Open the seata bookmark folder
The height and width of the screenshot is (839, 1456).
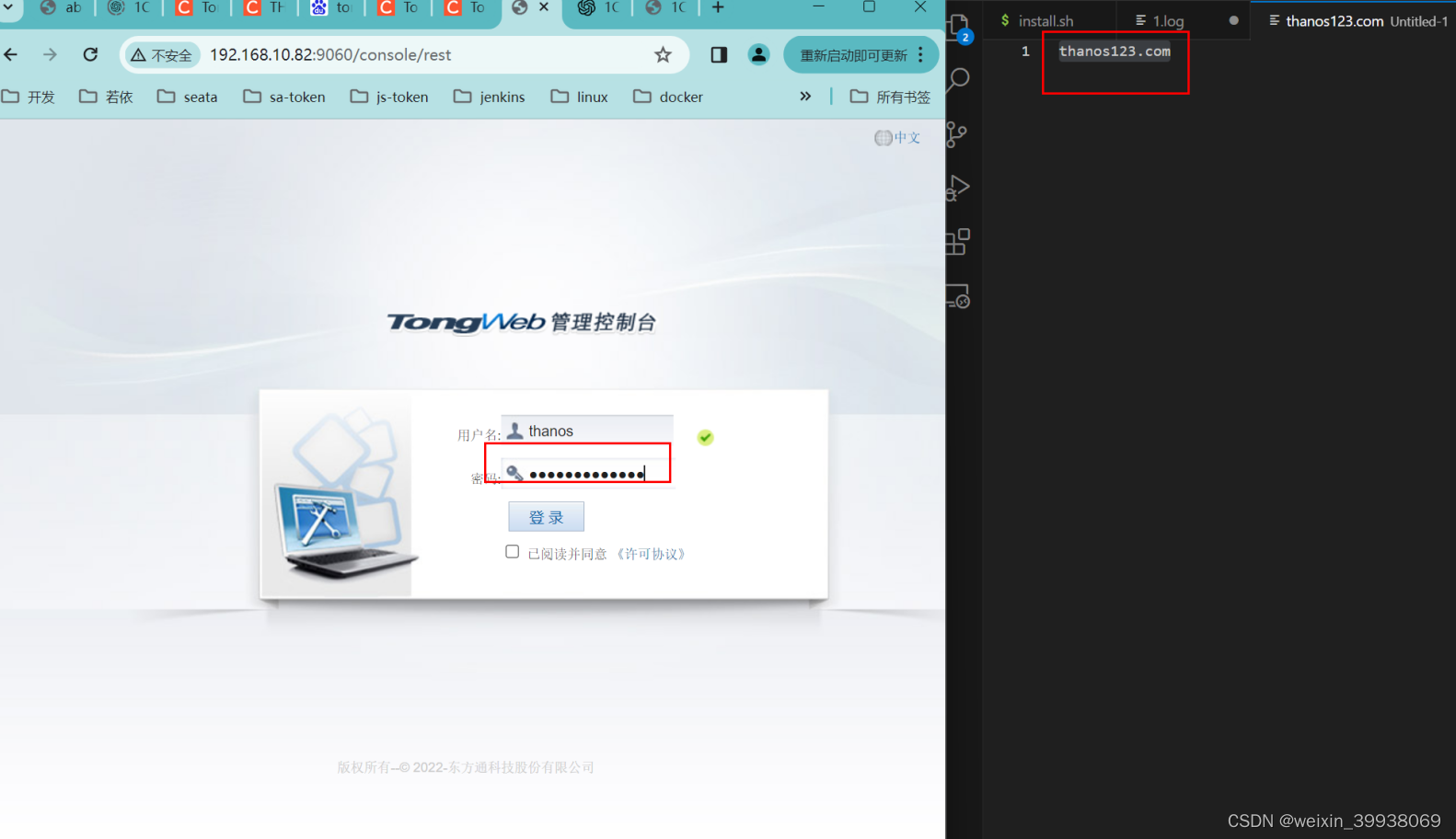[x=188, y=97]
